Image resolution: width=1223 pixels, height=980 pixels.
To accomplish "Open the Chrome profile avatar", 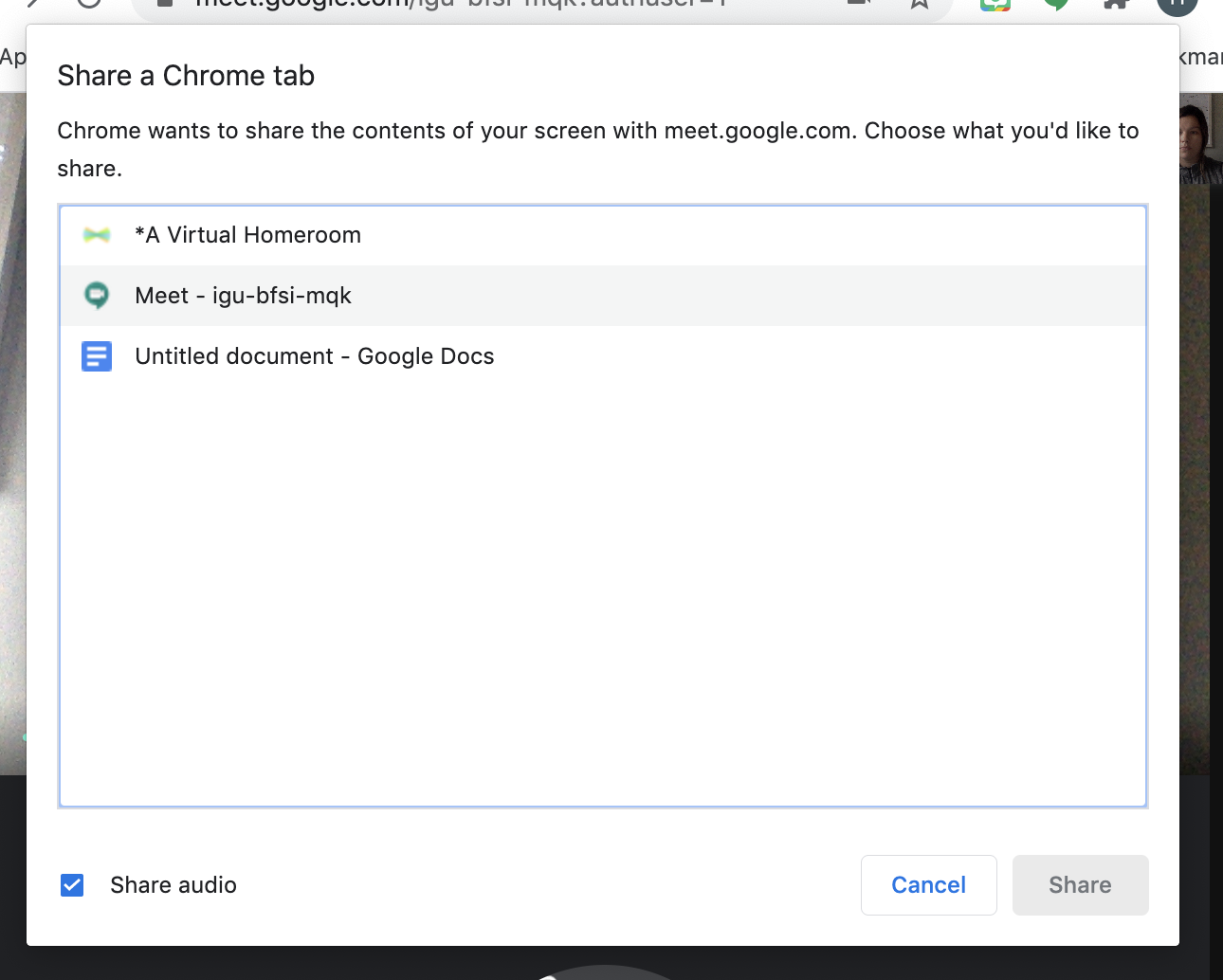I will click(1177, 4).
